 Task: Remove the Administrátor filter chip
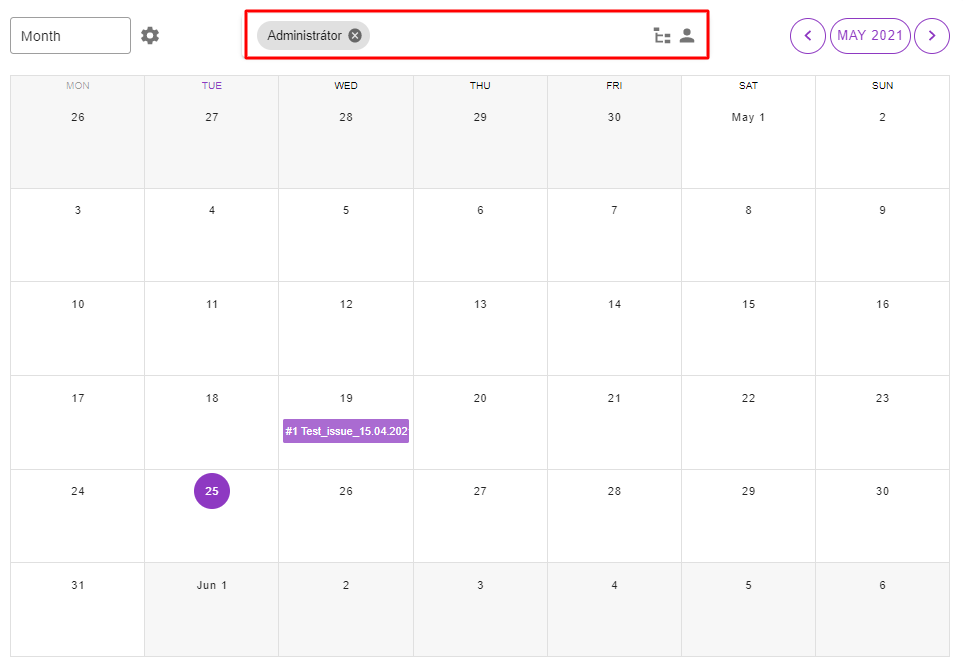(355, 36)
